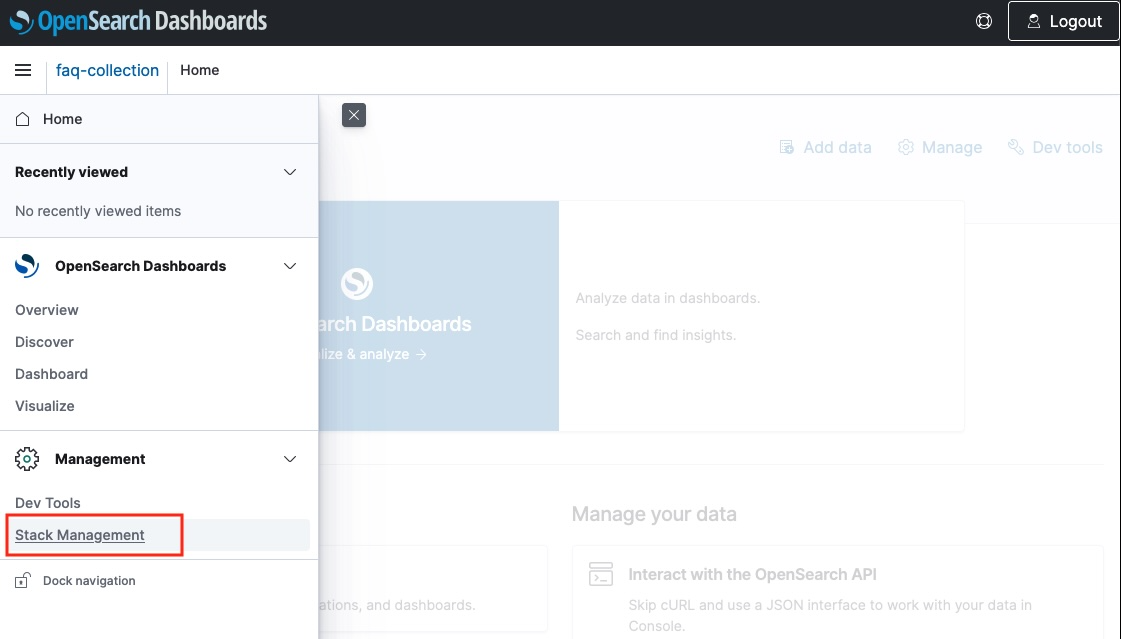
Task: Click the Manage gear icon
Action: 906,147
